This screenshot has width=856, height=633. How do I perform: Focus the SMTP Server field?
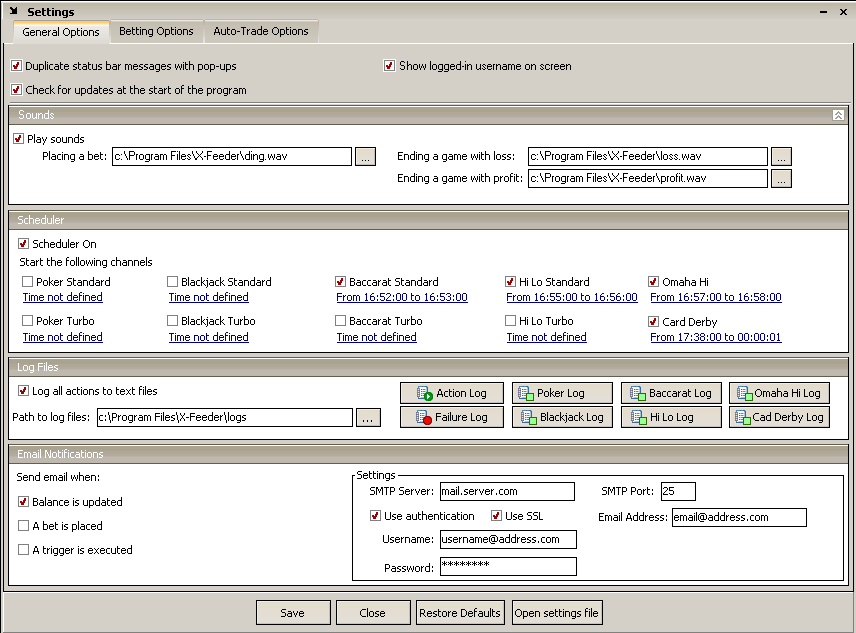pyautogui.click(x=507, y=491)
